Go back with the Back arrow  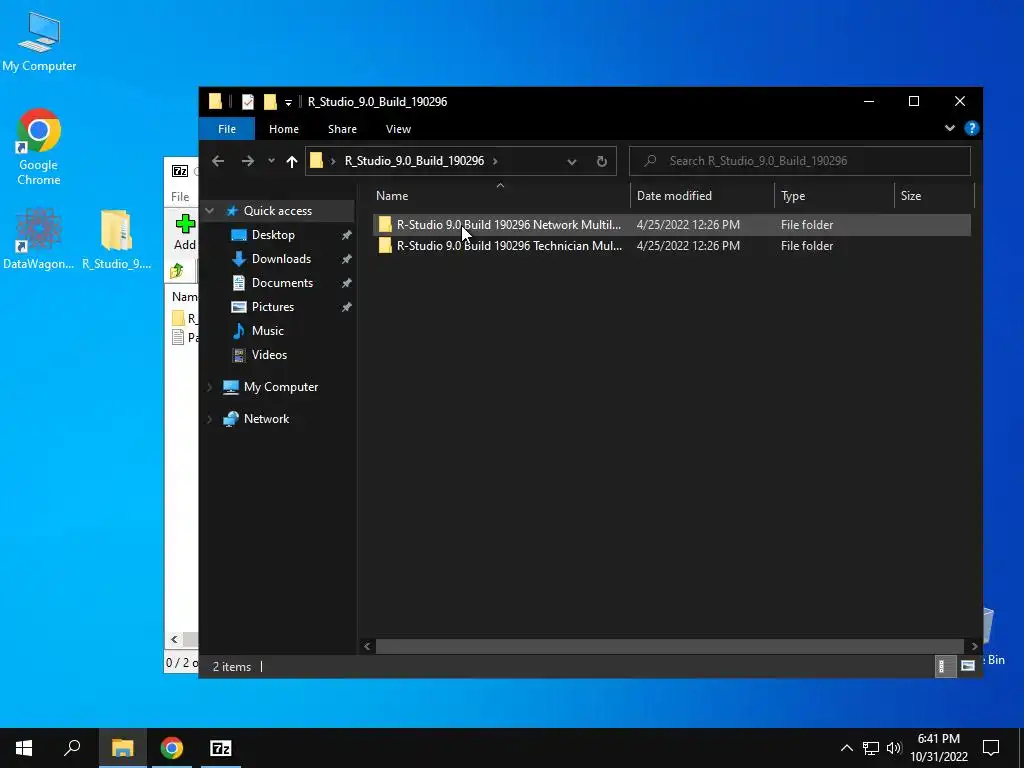tap(218, 161)
